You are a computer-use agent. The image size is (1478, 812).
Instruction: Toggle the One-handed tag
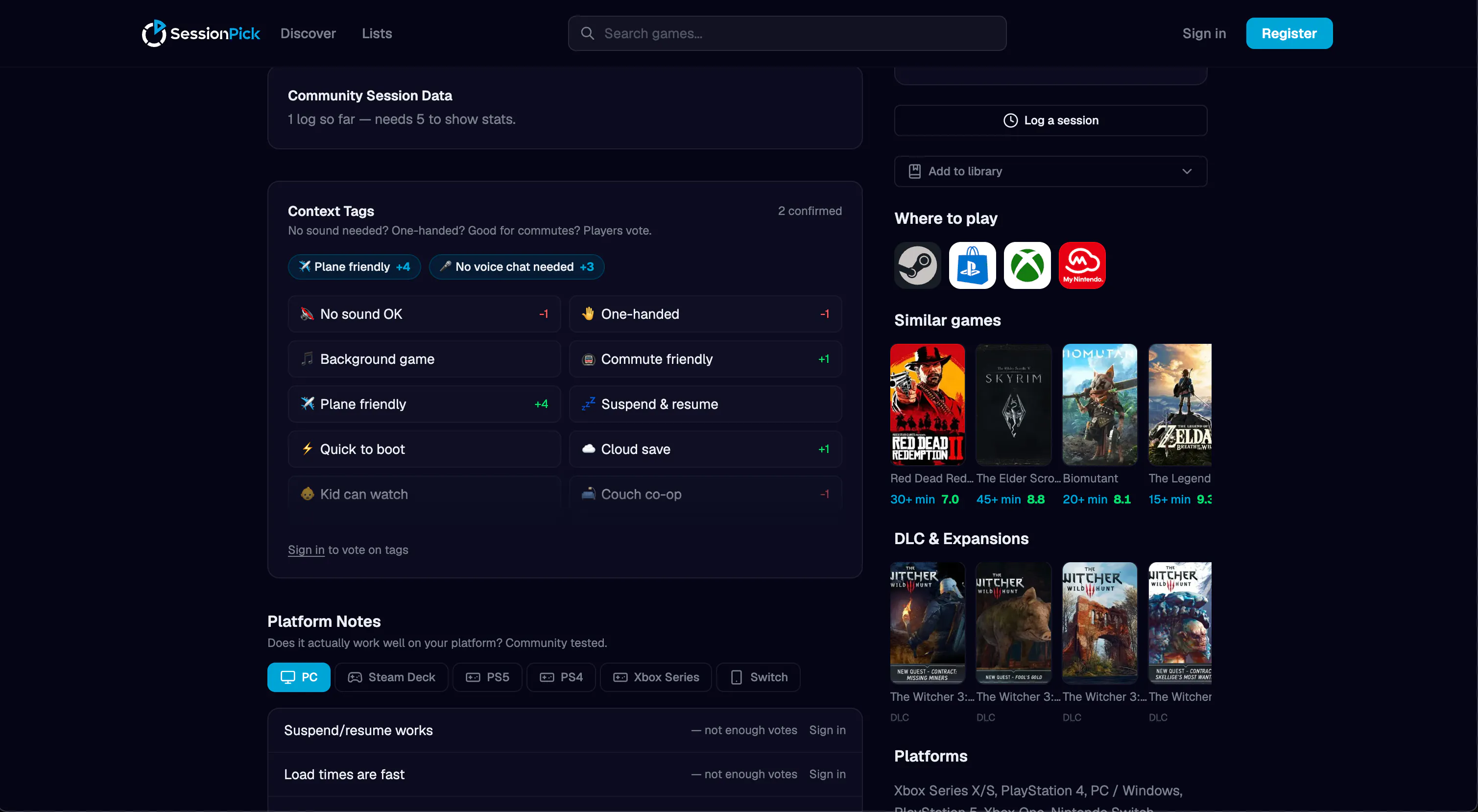[x=705, y=314]
